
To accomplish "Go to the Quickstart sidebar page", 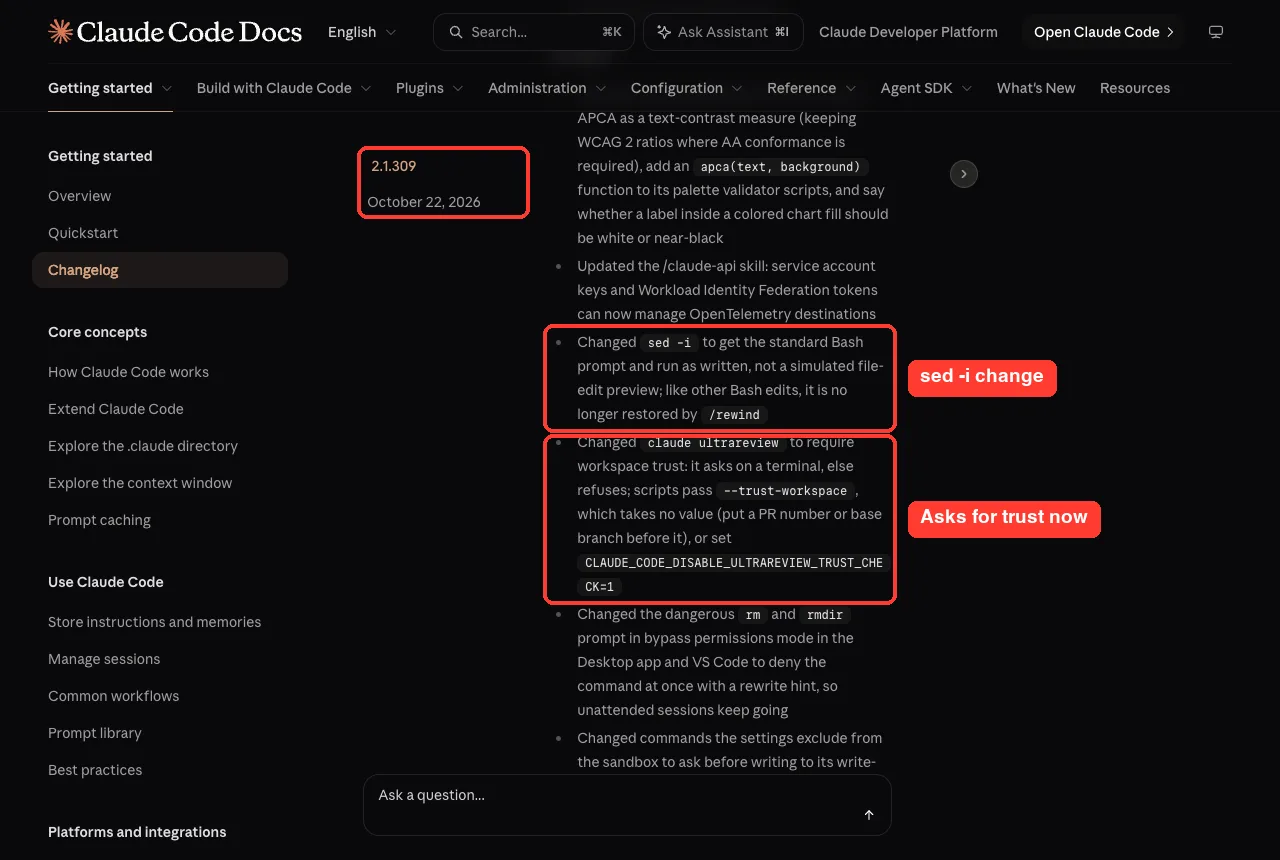I will coord(83,233).
